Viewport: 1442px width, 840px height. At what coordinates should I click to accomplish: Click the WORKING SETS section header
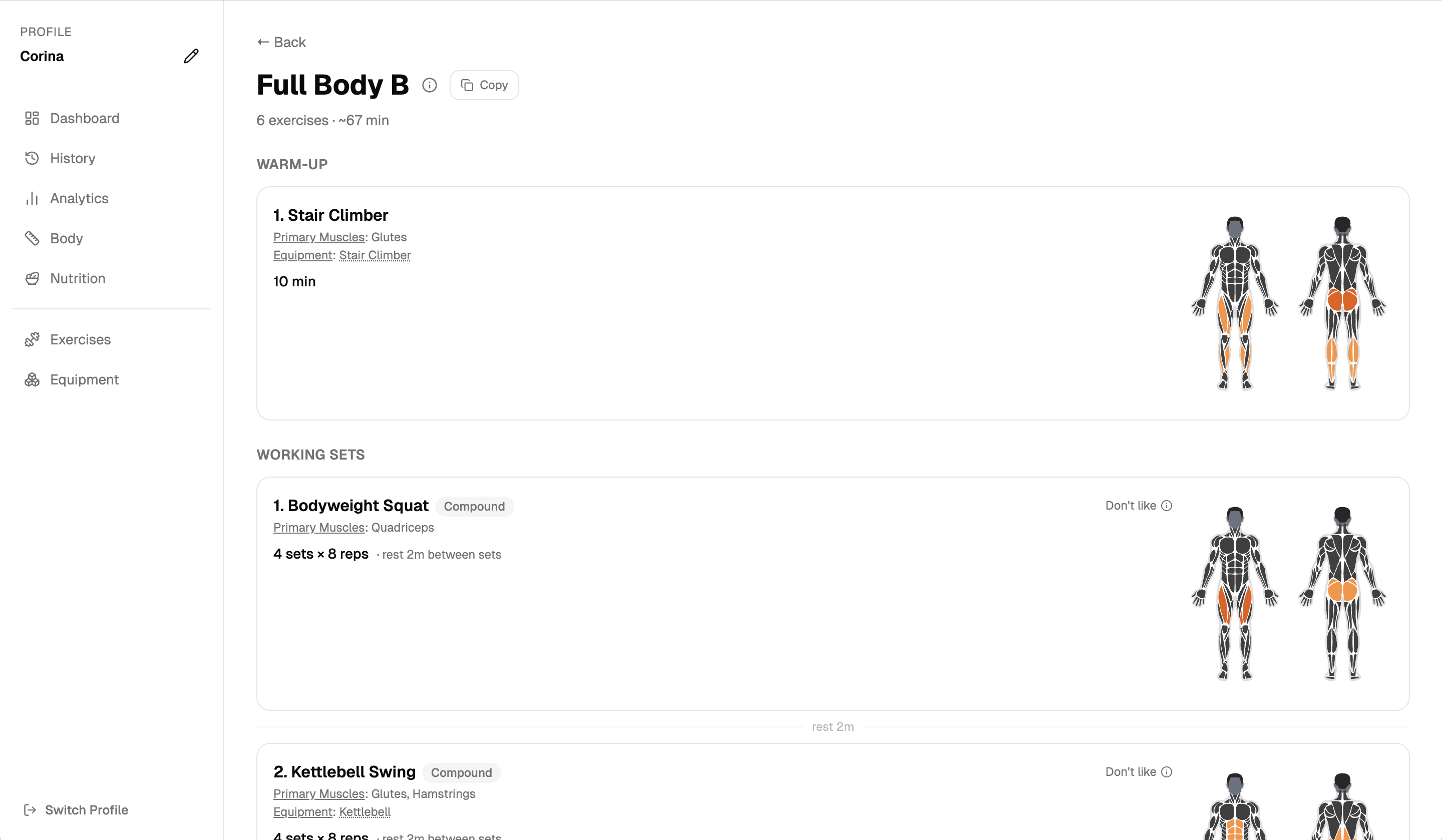[311, 455]
